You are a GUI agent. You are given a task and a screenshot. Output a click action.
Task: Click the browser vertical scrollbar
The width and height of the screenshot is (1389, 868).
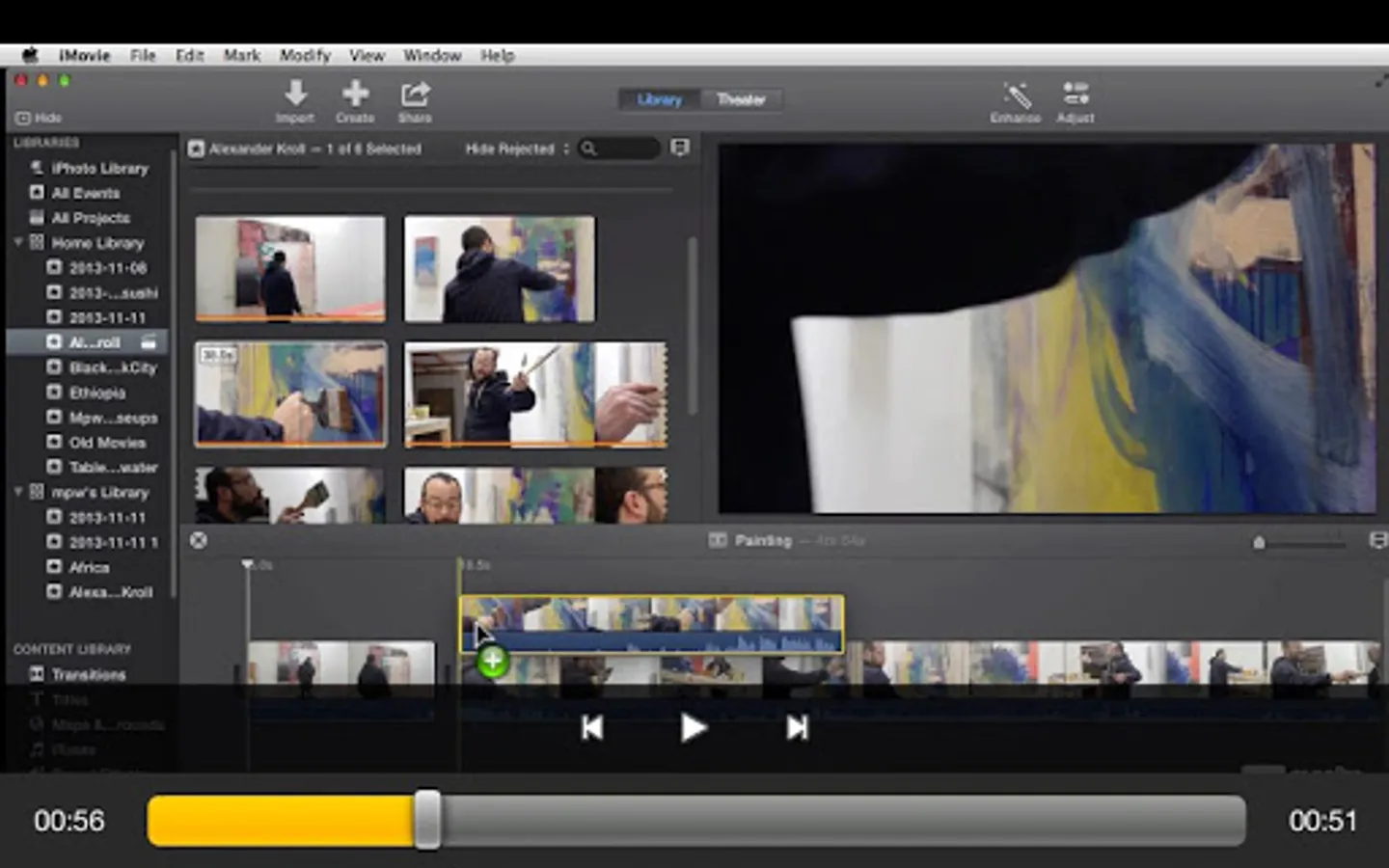tap(692, 326)
